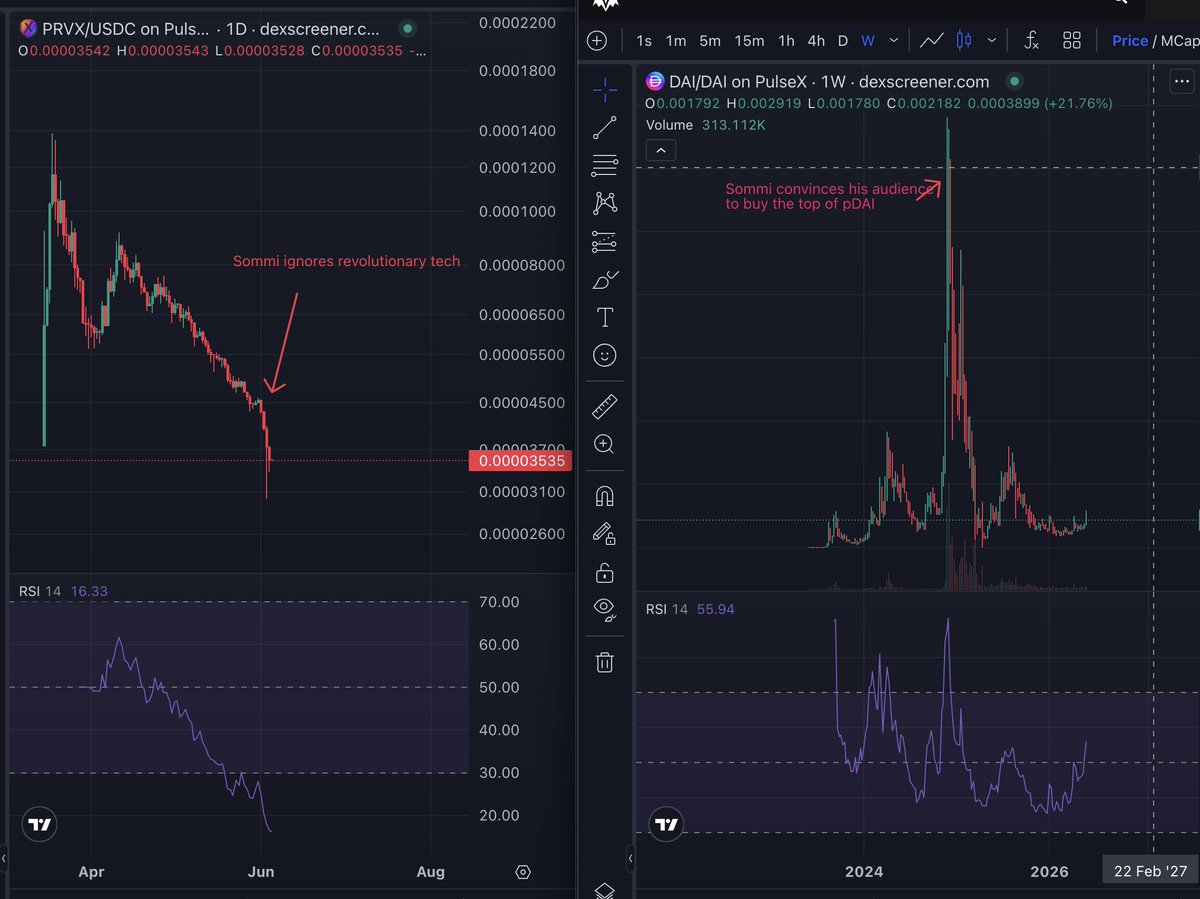Click the green status dot beside DAI/DAI title
Viewport: 1200px width, 899px height.
1015,81
